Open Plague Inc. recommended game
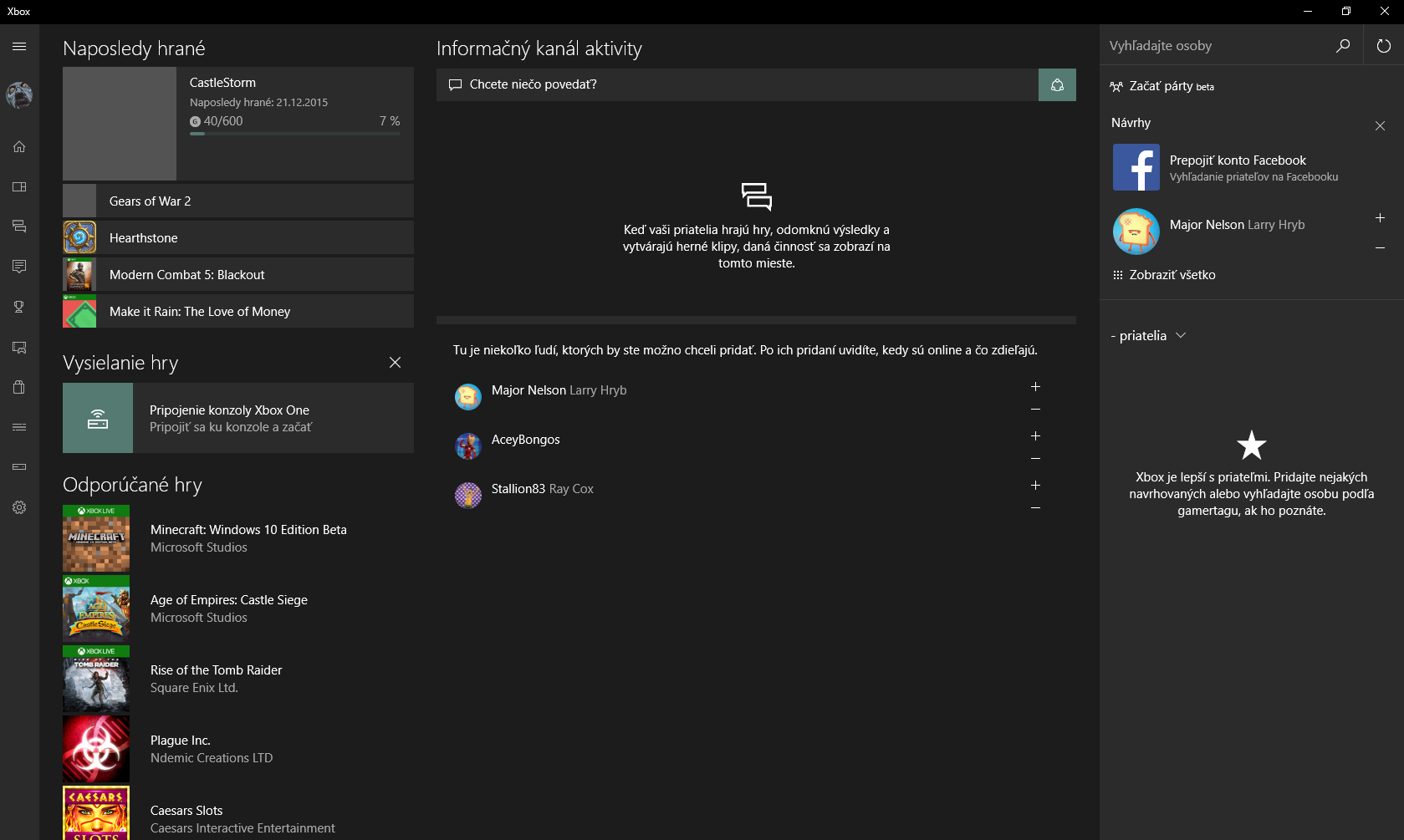The width and height of the screenshot is (1404, 840). pos(238,749)
